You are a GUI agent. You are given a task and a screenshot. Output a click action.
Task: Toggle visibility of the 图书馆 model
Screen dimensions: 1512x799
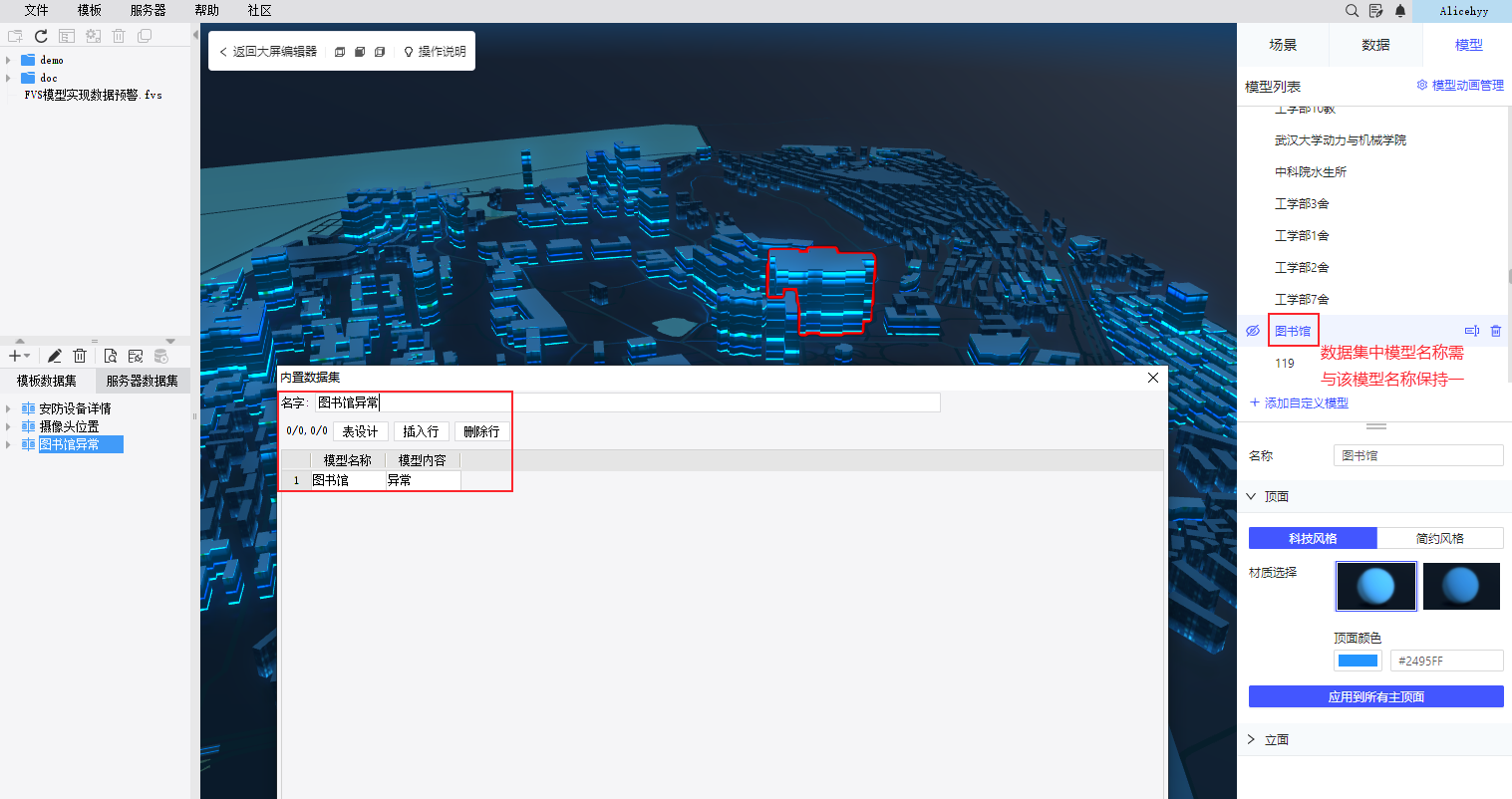(1253, 331)
